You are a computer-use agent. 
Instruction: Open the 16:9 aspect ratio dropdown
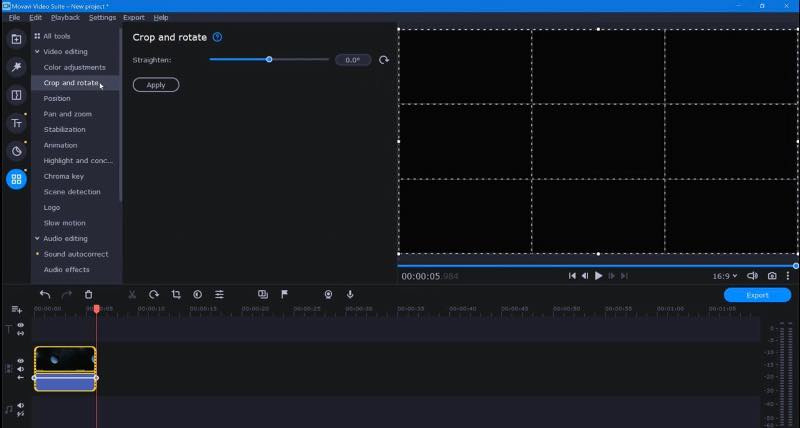(x=727, y=276)
